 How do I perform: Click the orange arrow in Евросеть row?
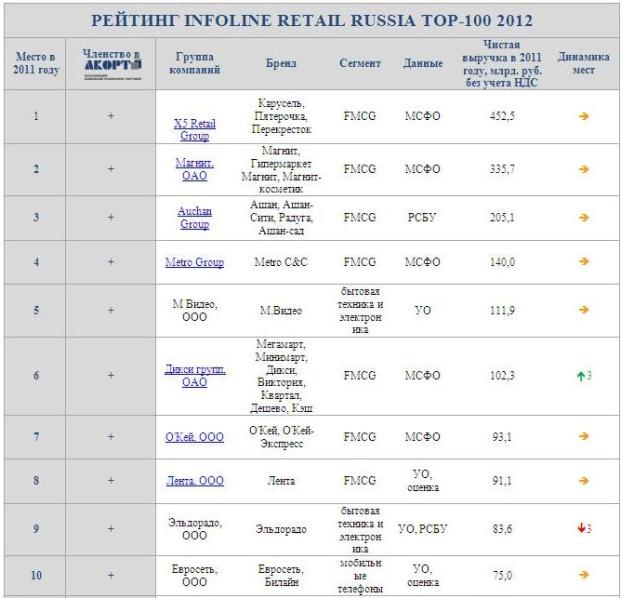point(583,575)
